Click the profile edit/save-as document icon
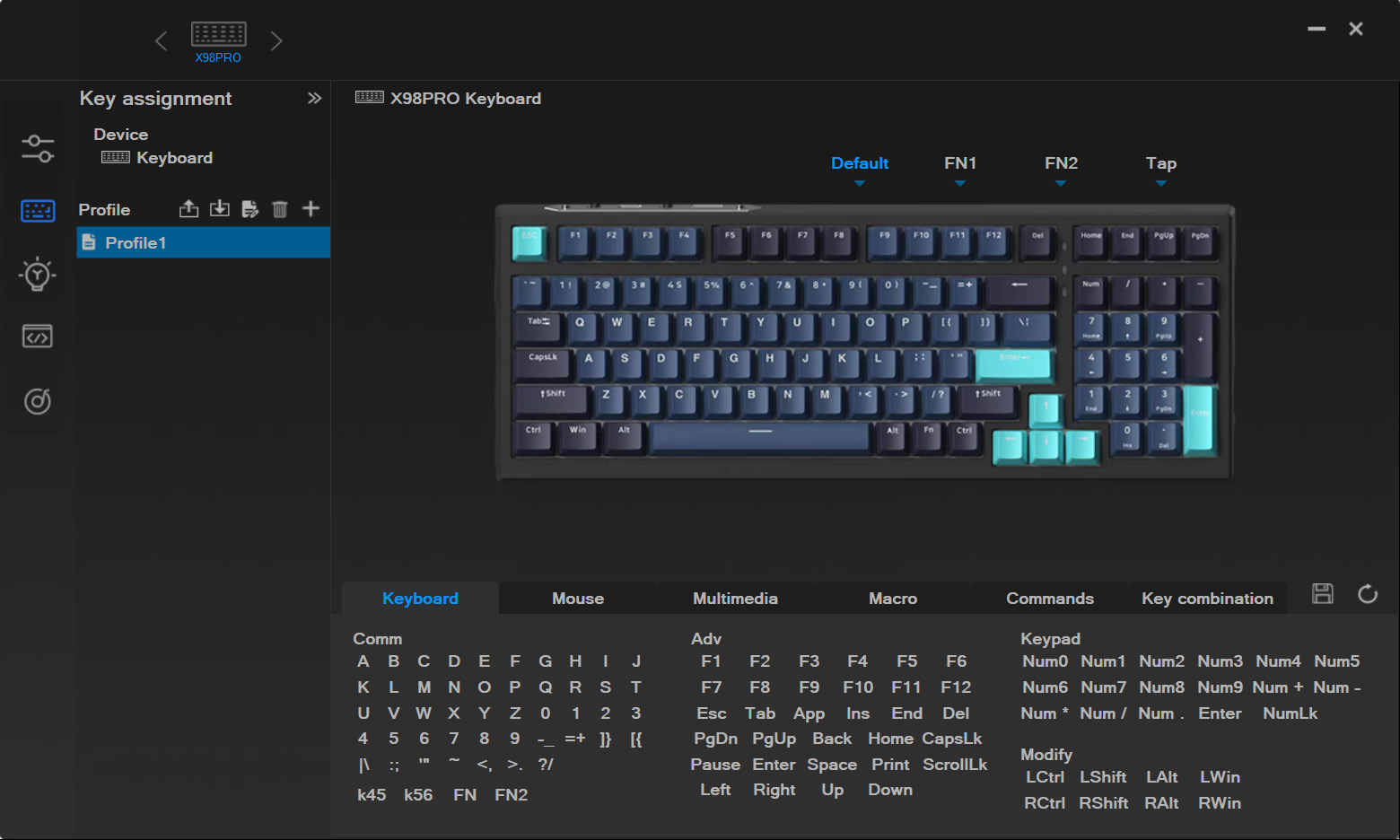 coord(250,209)
